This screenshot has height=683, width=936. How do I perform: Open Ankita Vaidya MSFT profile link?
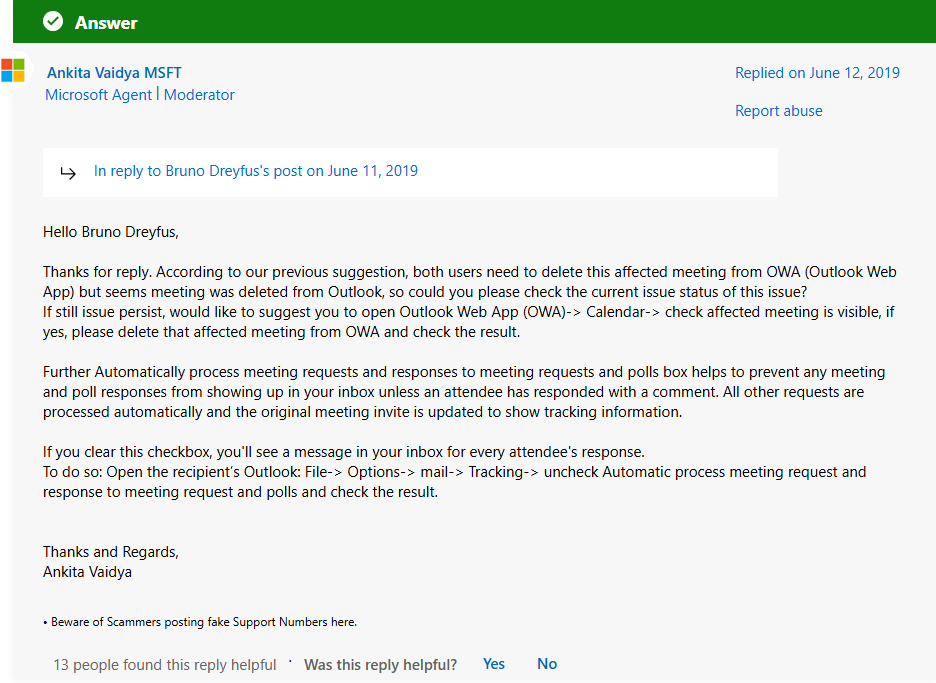[x=114, y=73]
